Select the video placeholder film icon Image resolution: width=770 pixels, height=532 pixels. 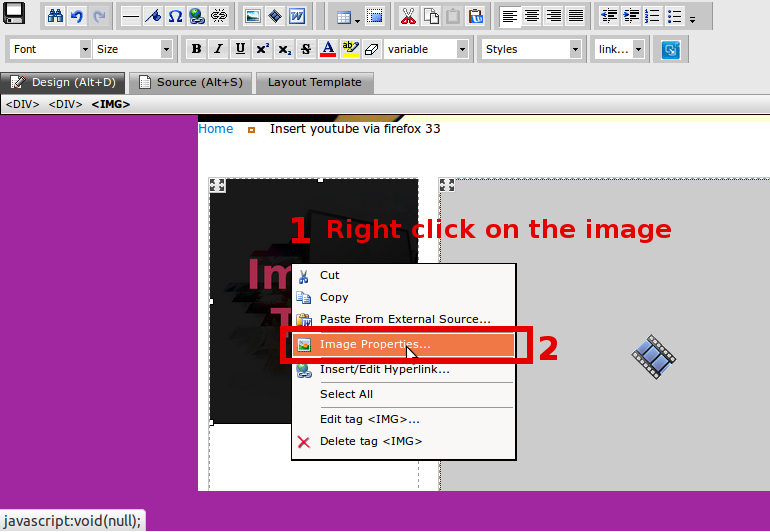[x=653, y=356]
